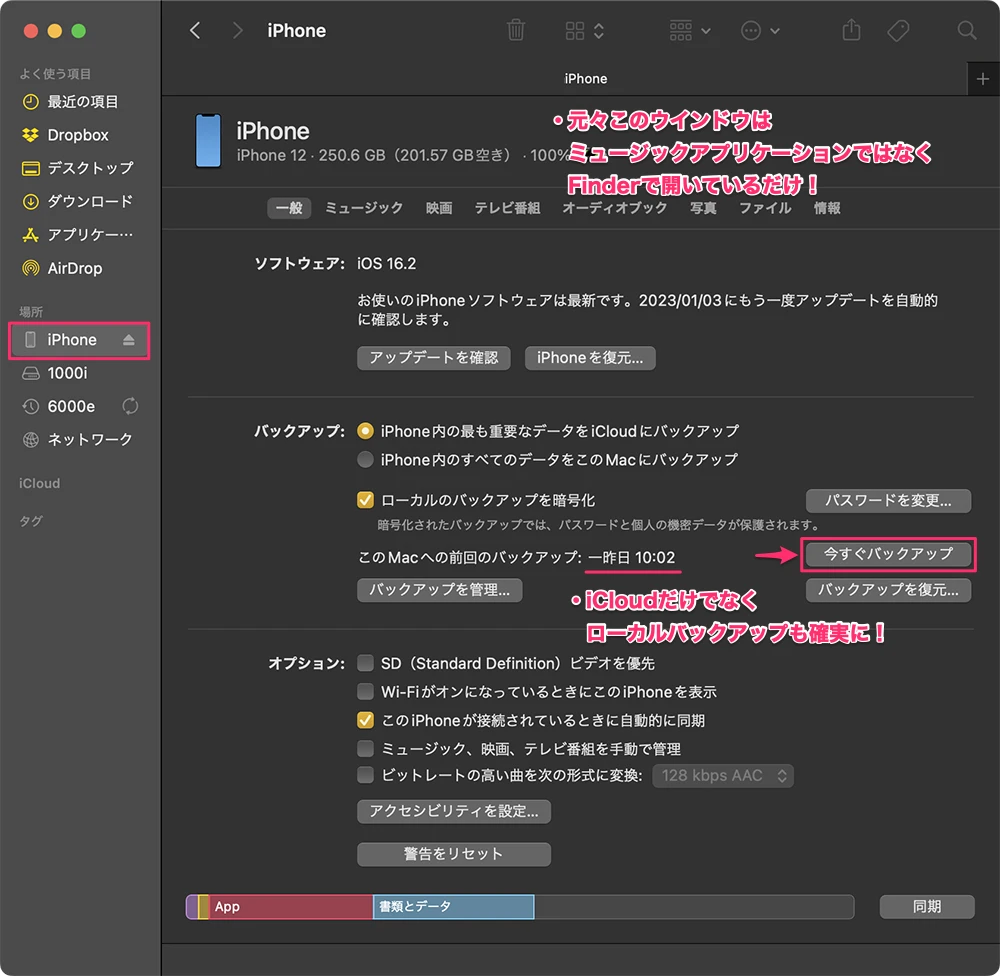Click the App segment of storage bar
This screenshot has height=976, width=1000.
(291, 906)
